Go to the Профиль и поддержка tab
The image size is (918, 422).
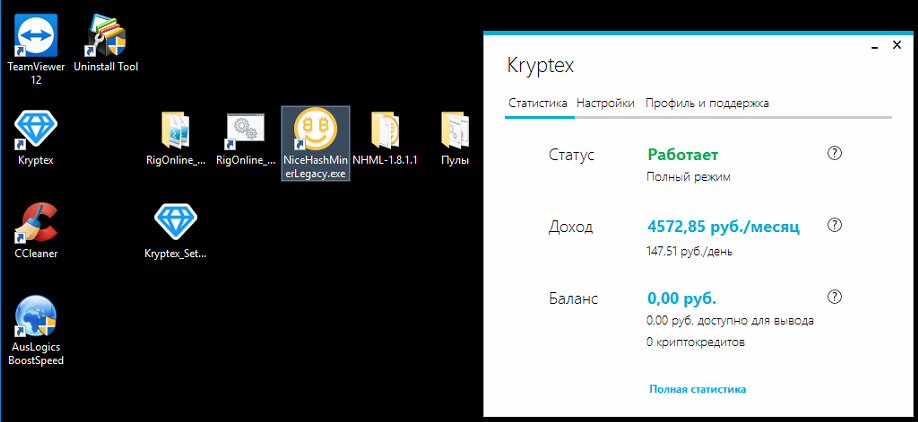tap(707, 103)
